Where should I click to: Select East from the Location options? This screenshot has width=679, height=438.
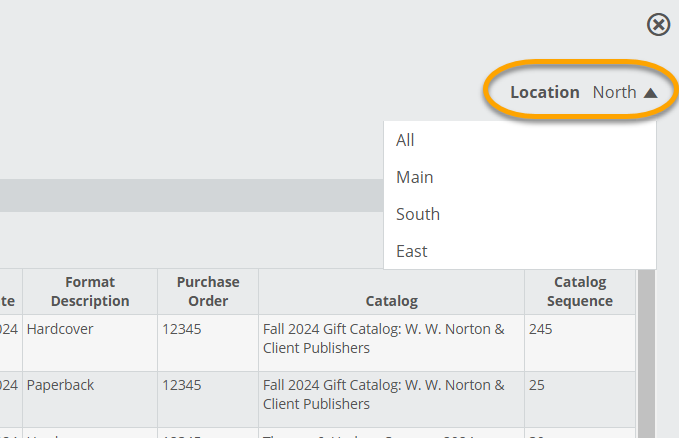[411, 251]
